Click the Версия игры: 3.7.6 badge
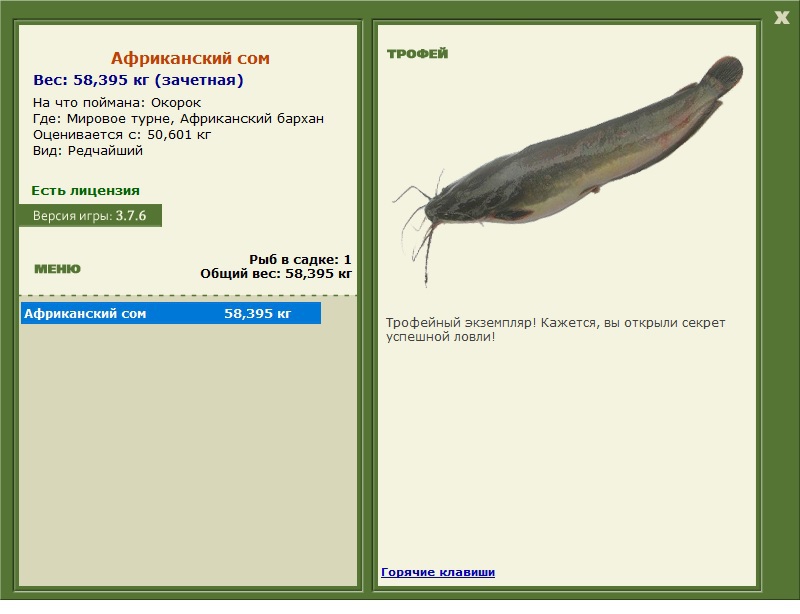 (90, 215)
